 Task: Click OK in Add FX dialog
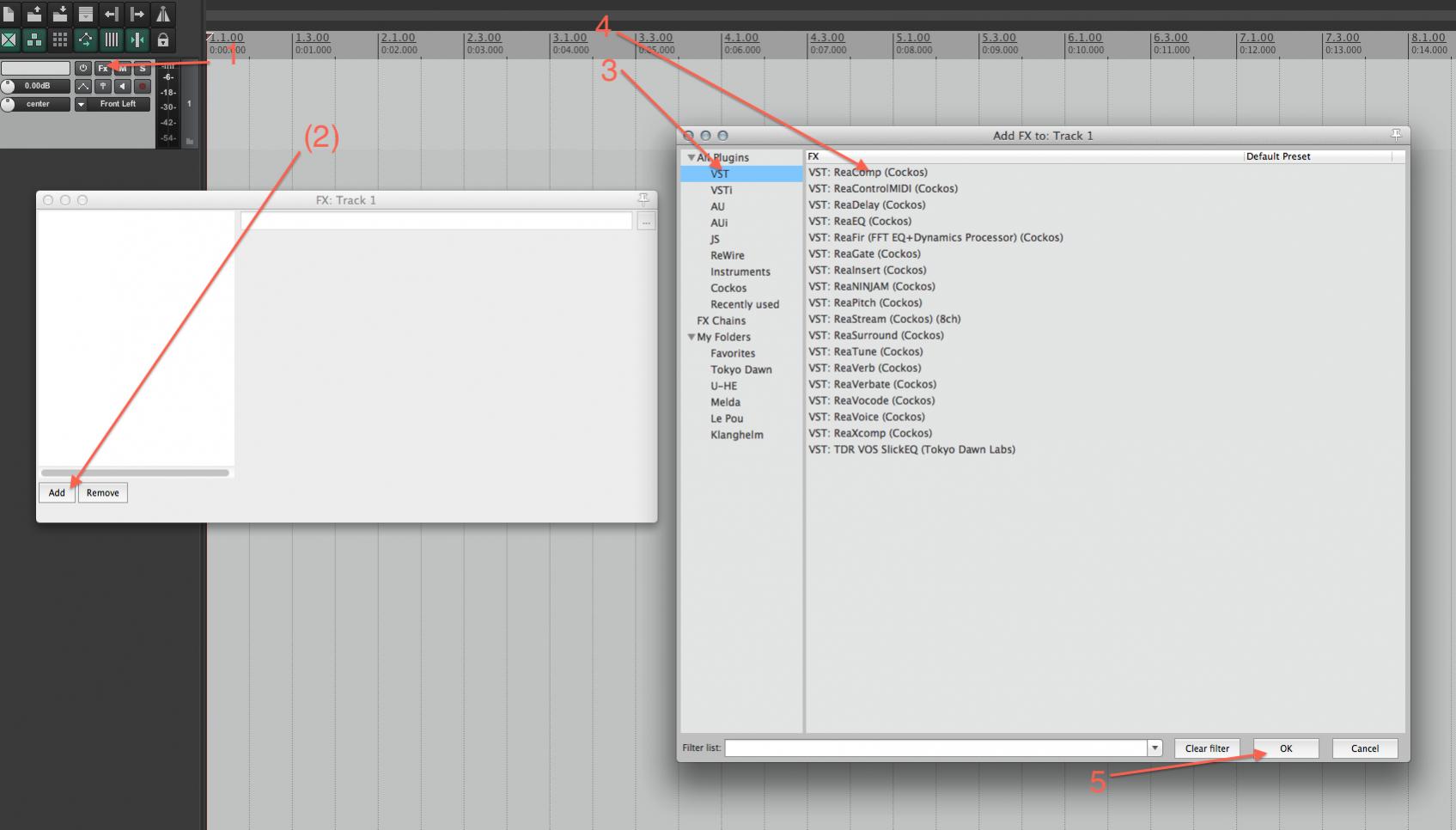pos(1286,748)
